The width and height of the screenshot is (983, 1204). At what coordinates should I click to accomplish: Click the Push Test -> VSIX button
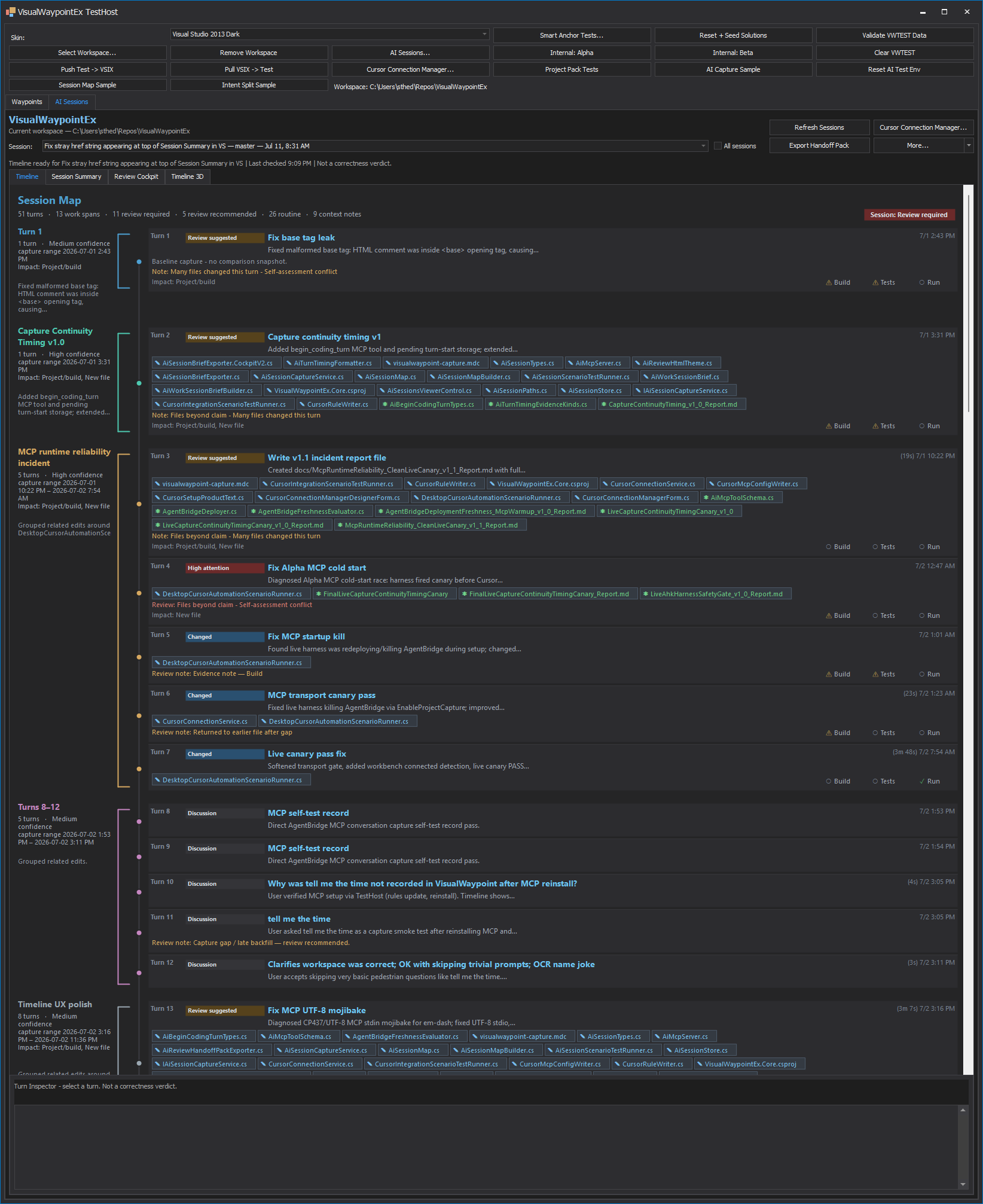click(87, 69)
